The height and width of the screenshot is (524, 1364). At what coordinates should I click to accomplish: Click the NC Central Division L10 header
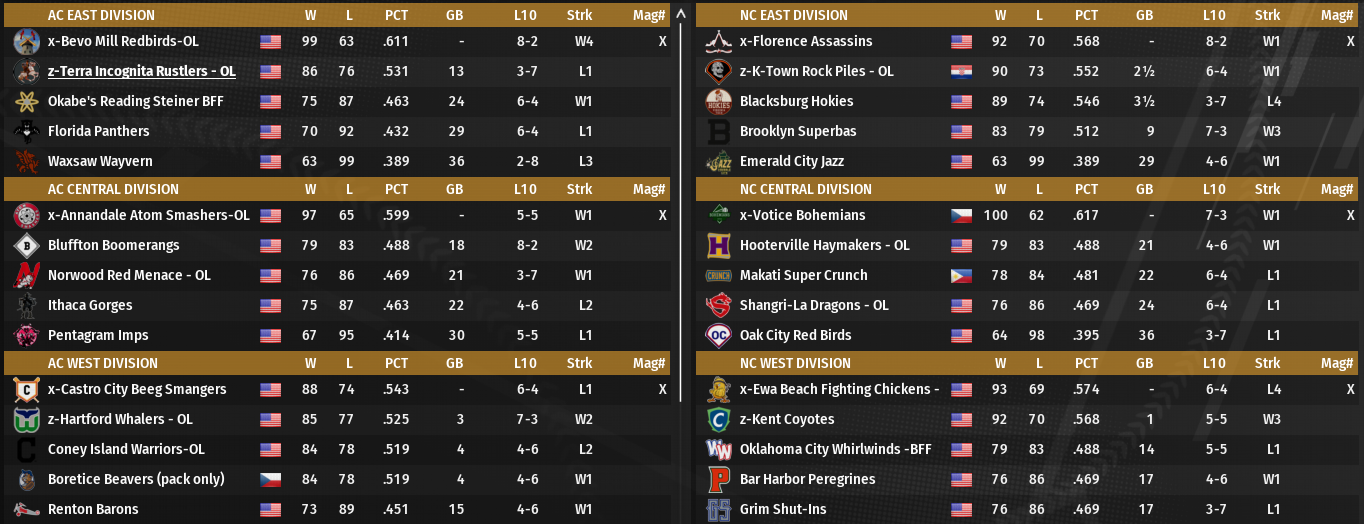click(1214, 190)
